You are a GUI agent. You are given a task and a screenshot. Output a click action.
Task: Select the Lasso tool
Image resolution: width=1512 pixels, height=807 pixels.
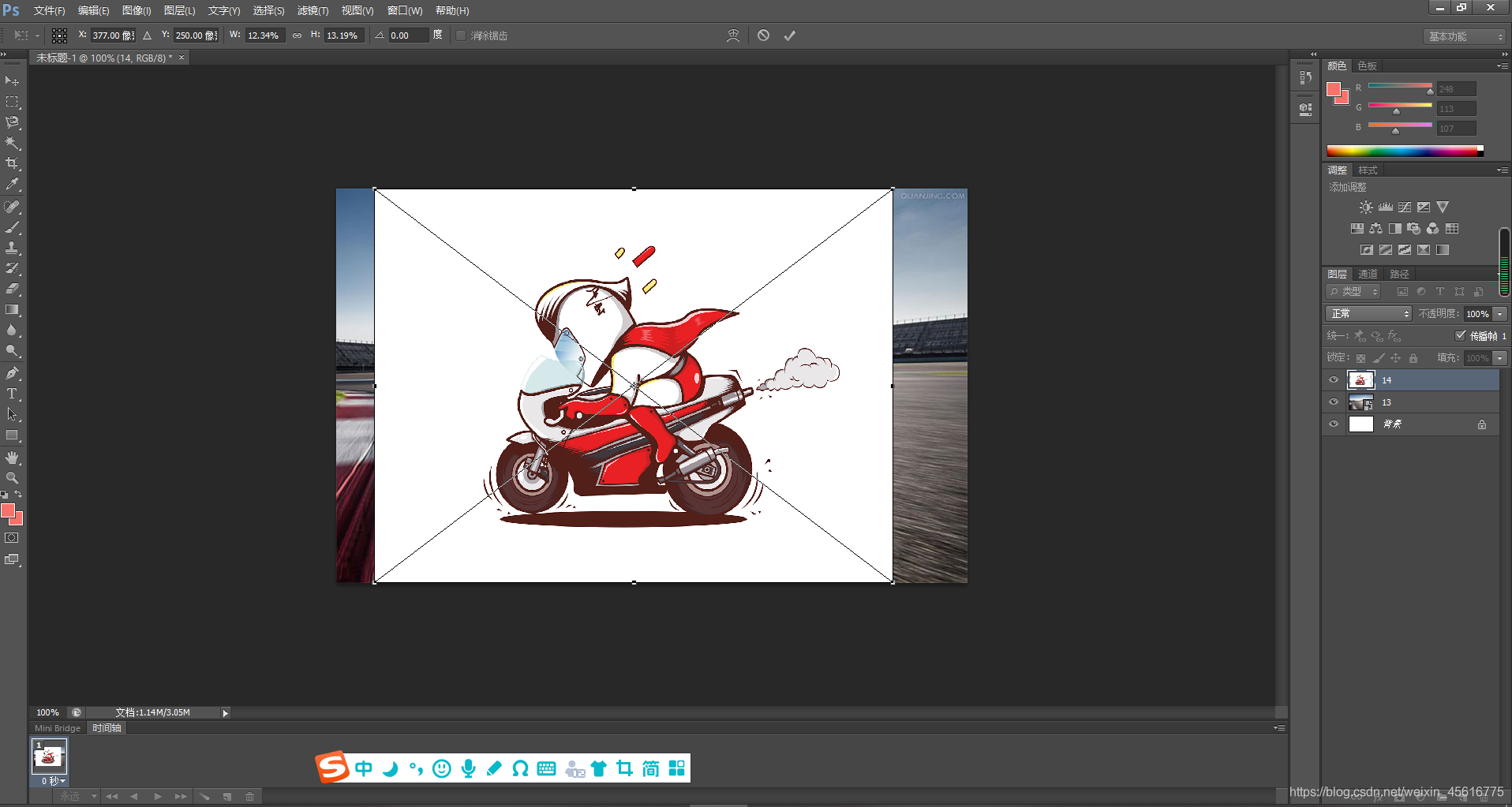pos(12,122)
